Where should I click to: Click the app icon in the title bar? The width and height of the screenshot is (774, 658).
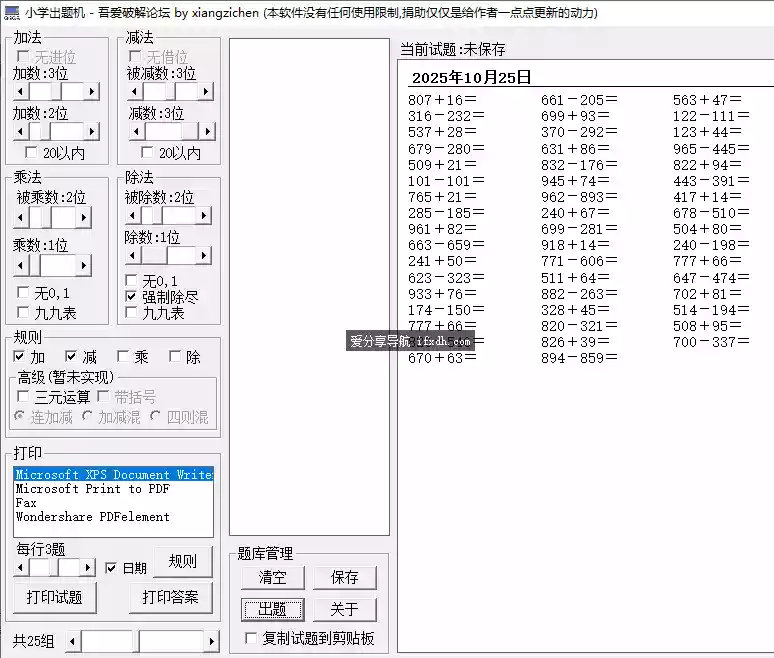point(11,12)
